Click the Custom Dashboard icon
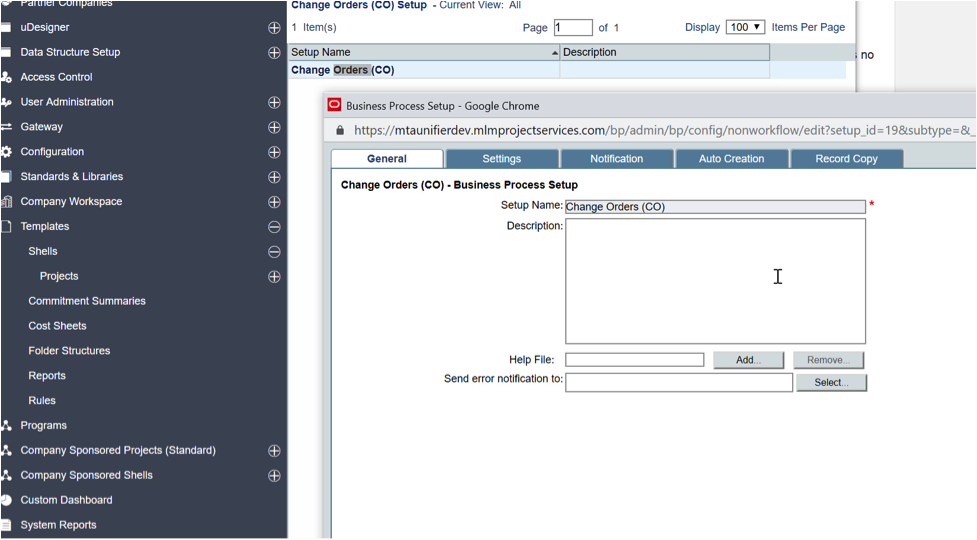 (x=6, y=500)
